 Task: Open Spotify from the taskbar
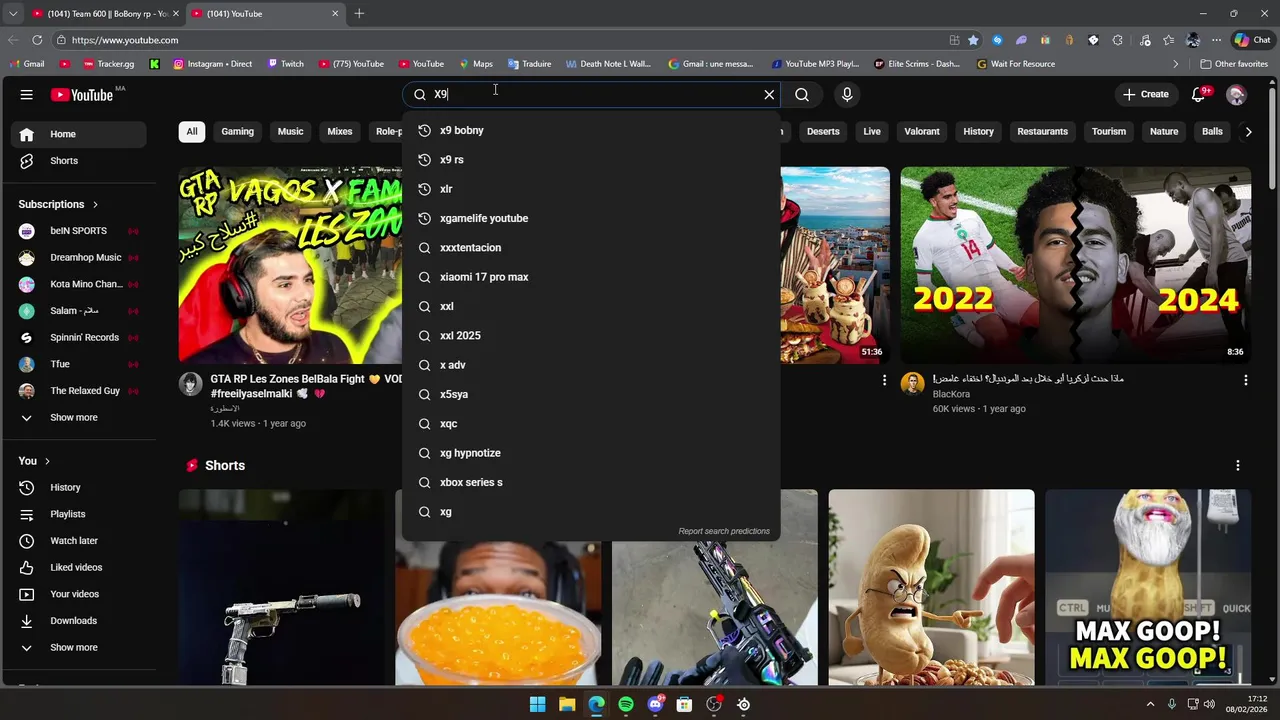click(x=626, y=705)
